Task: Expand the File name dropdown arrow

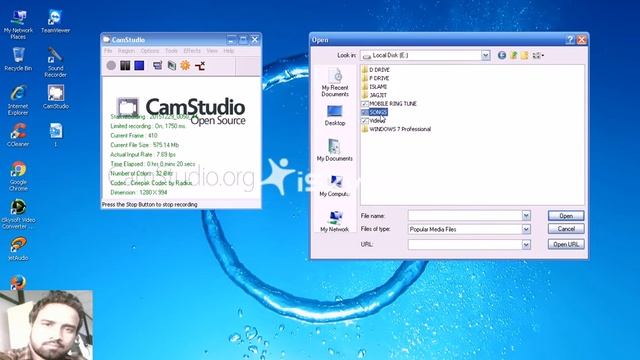Action: coord(526,216)
